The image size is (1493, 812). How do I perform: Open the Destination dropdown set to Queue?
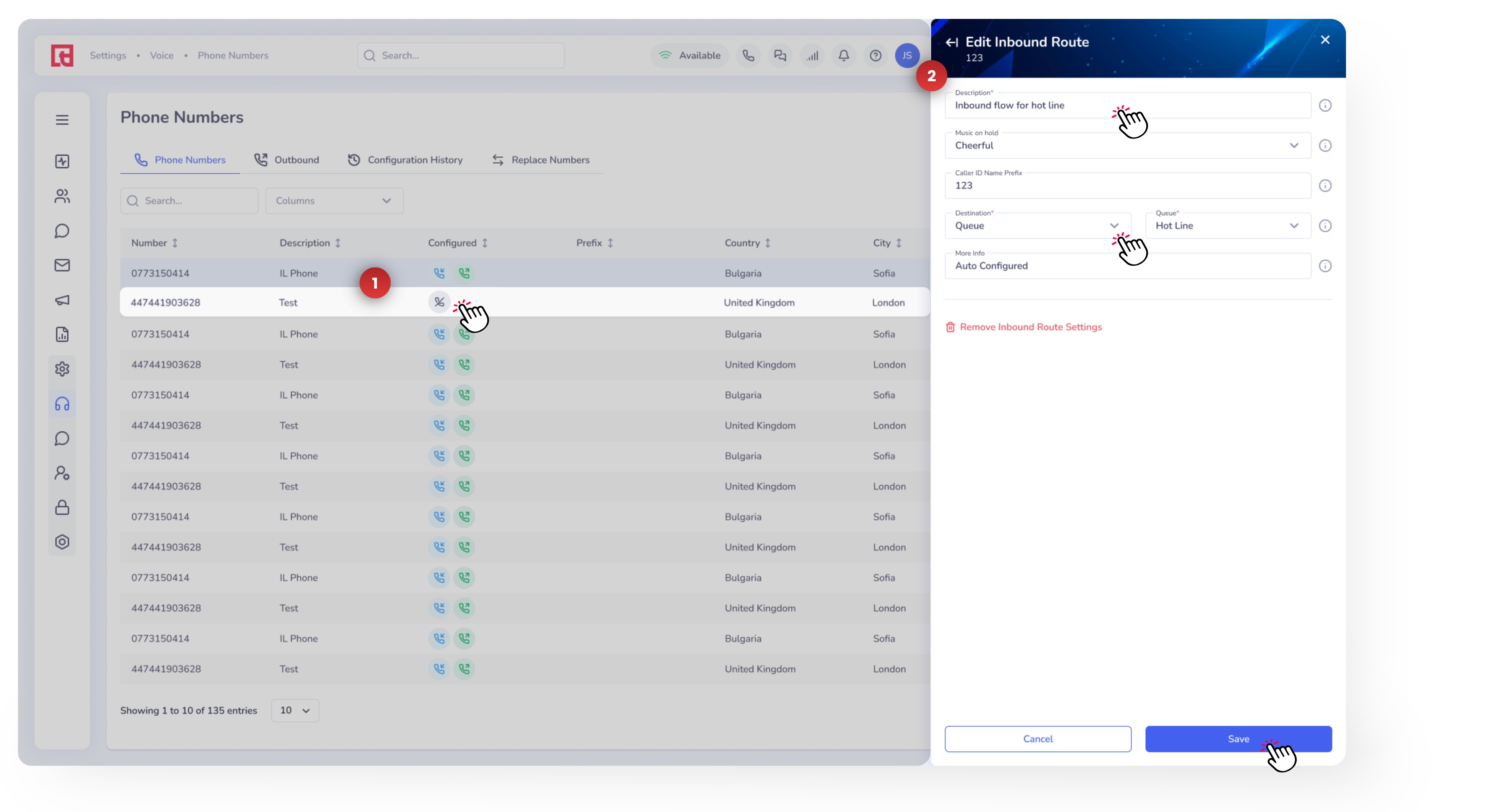(x=1037, y=225)
